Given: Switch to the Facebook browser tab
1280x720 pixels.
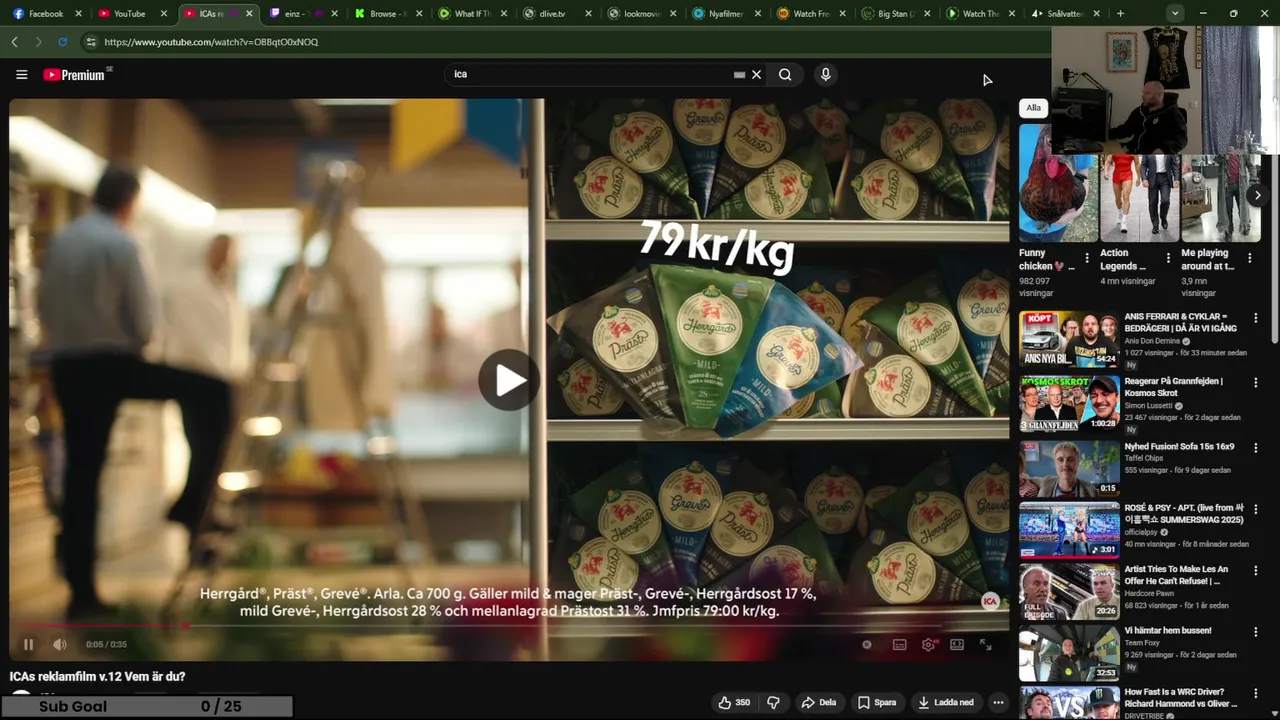Looking at the screenshot, I should [x=45, y=14].
